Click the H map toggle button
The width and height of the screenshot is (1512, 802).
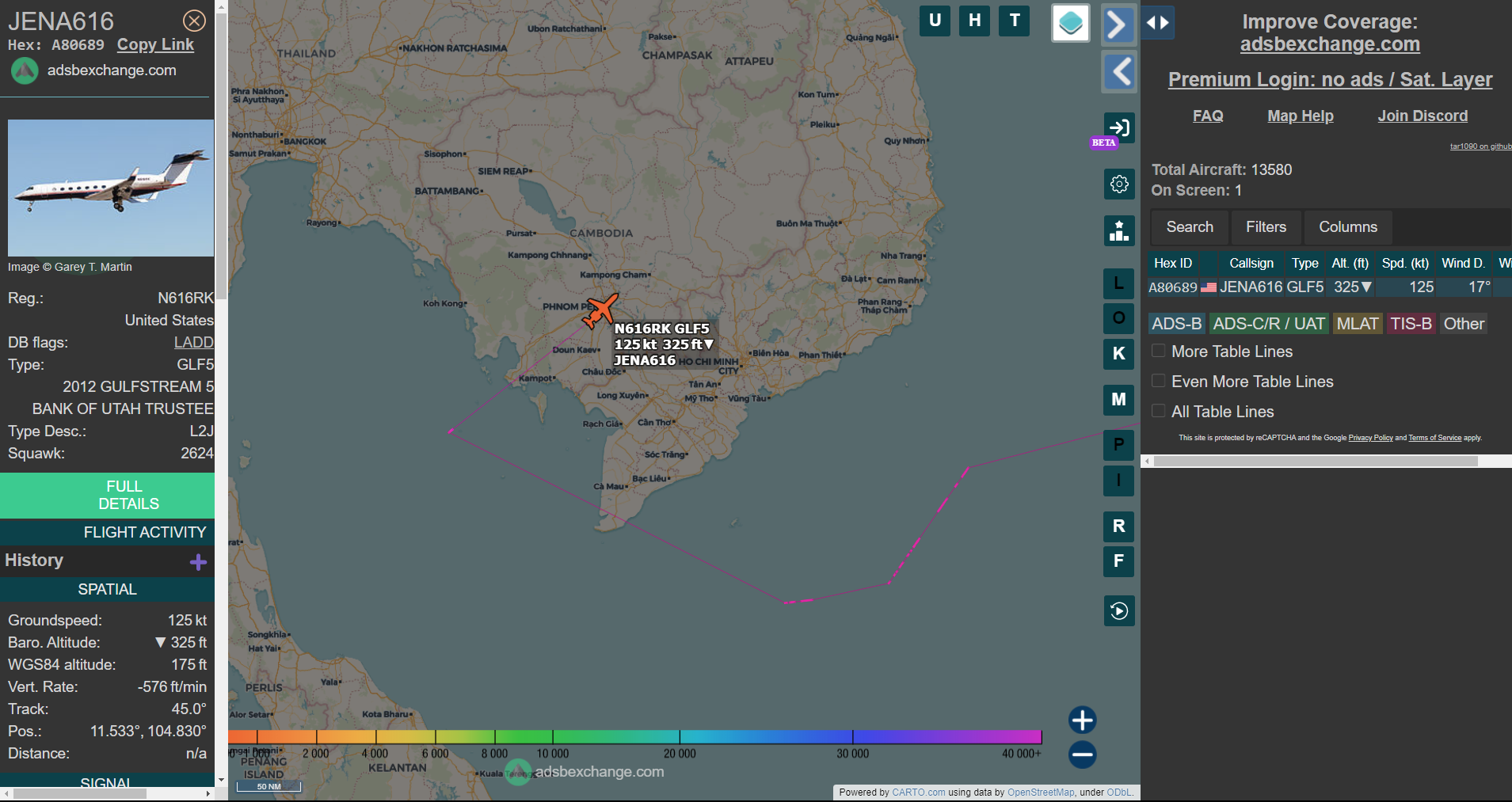[975, 21]
